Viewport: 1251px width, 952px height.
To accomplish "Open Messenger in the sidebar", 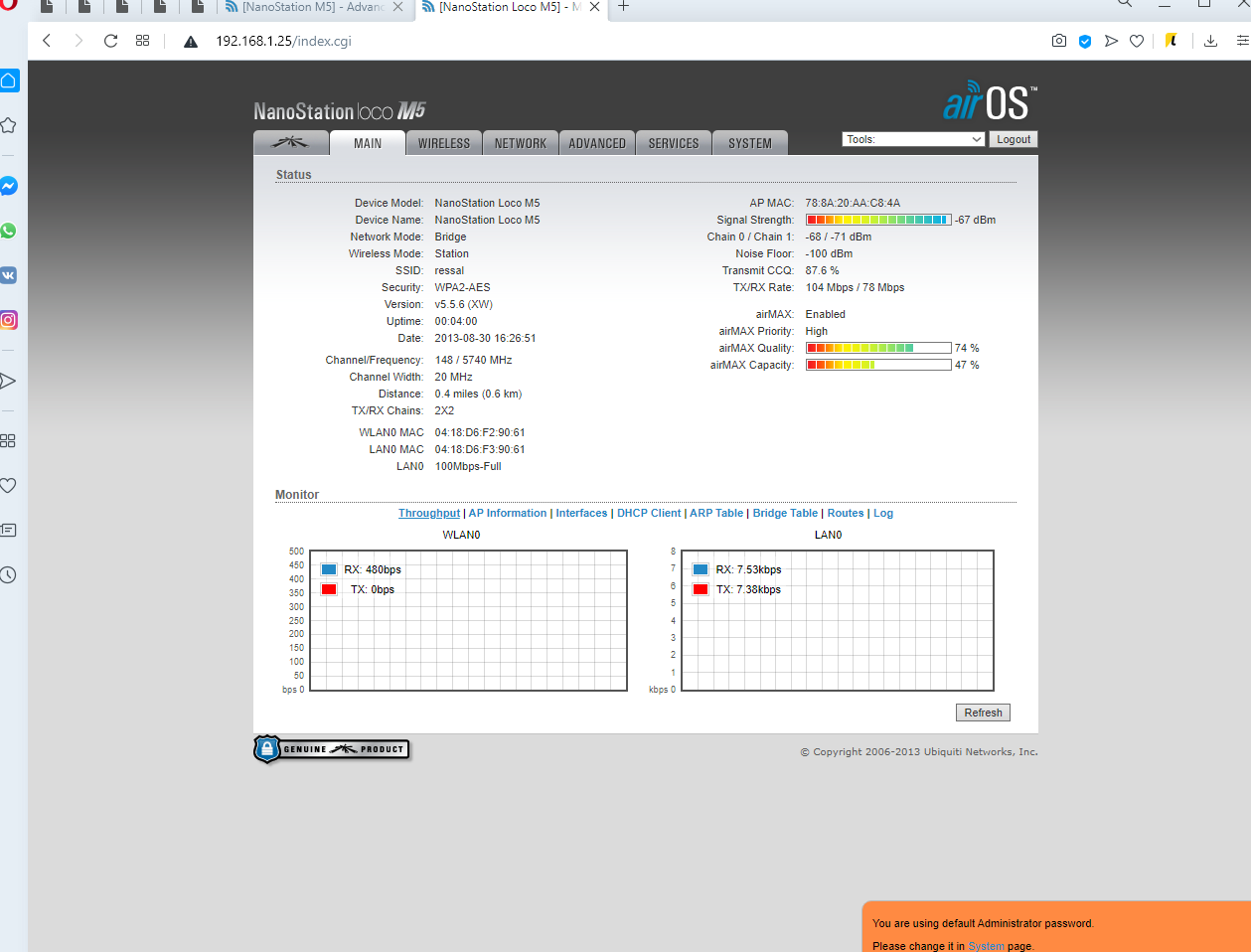I will tap(8, 186).
